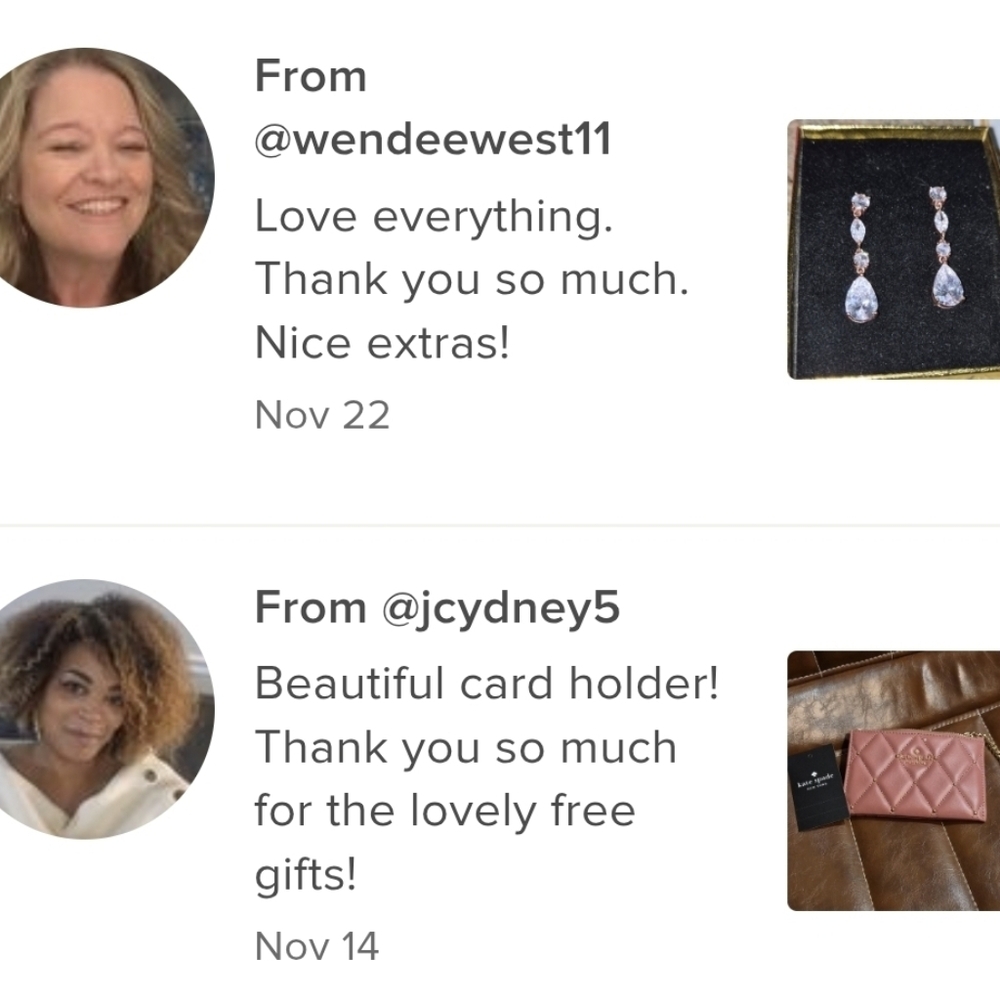
Task: Open jcydney5's profile picture
Action: tap(98, 710)
